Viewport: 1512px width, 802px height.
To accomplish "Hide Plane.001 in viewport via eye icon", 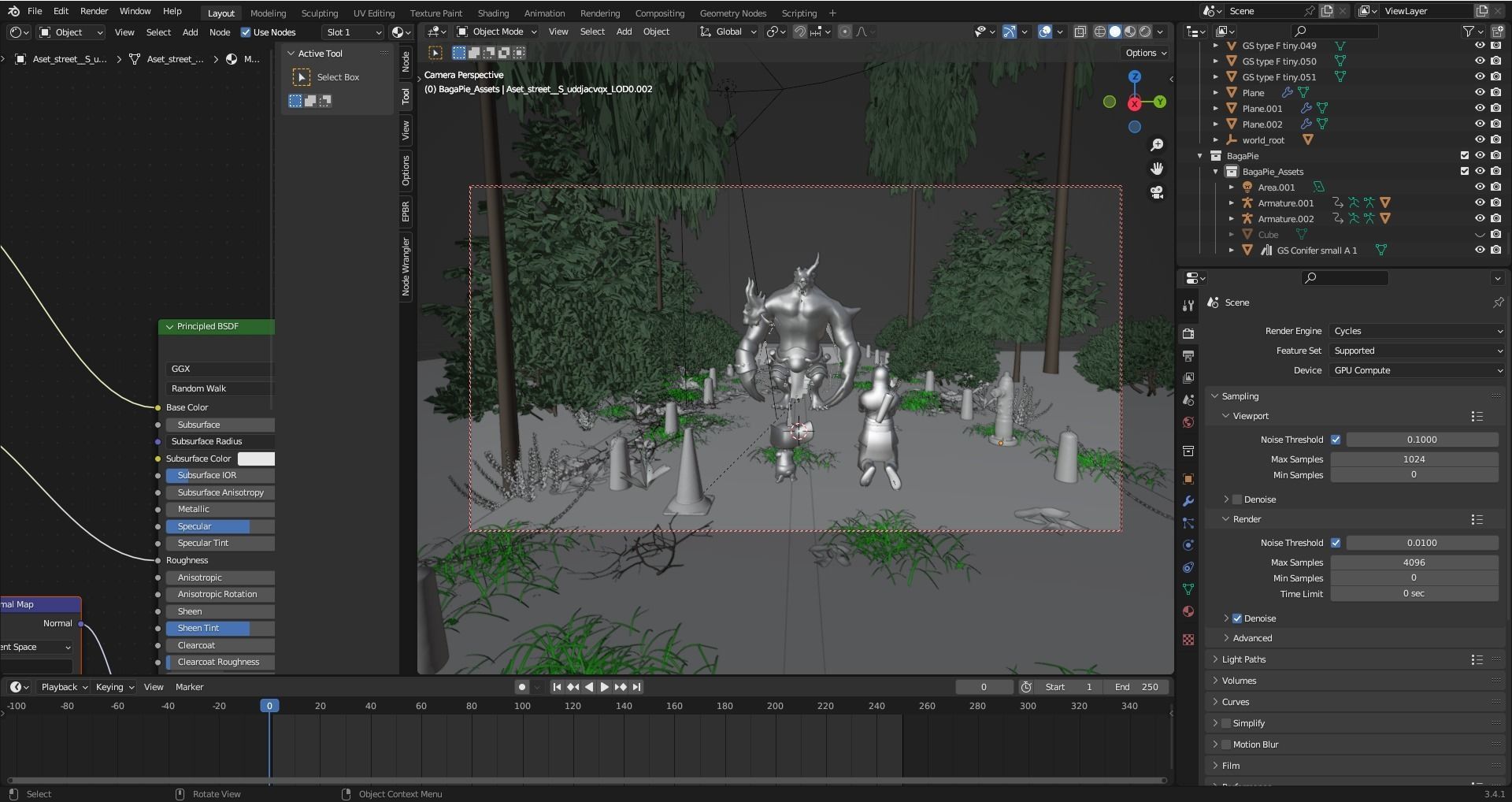I will click(x=1480, y=109).
